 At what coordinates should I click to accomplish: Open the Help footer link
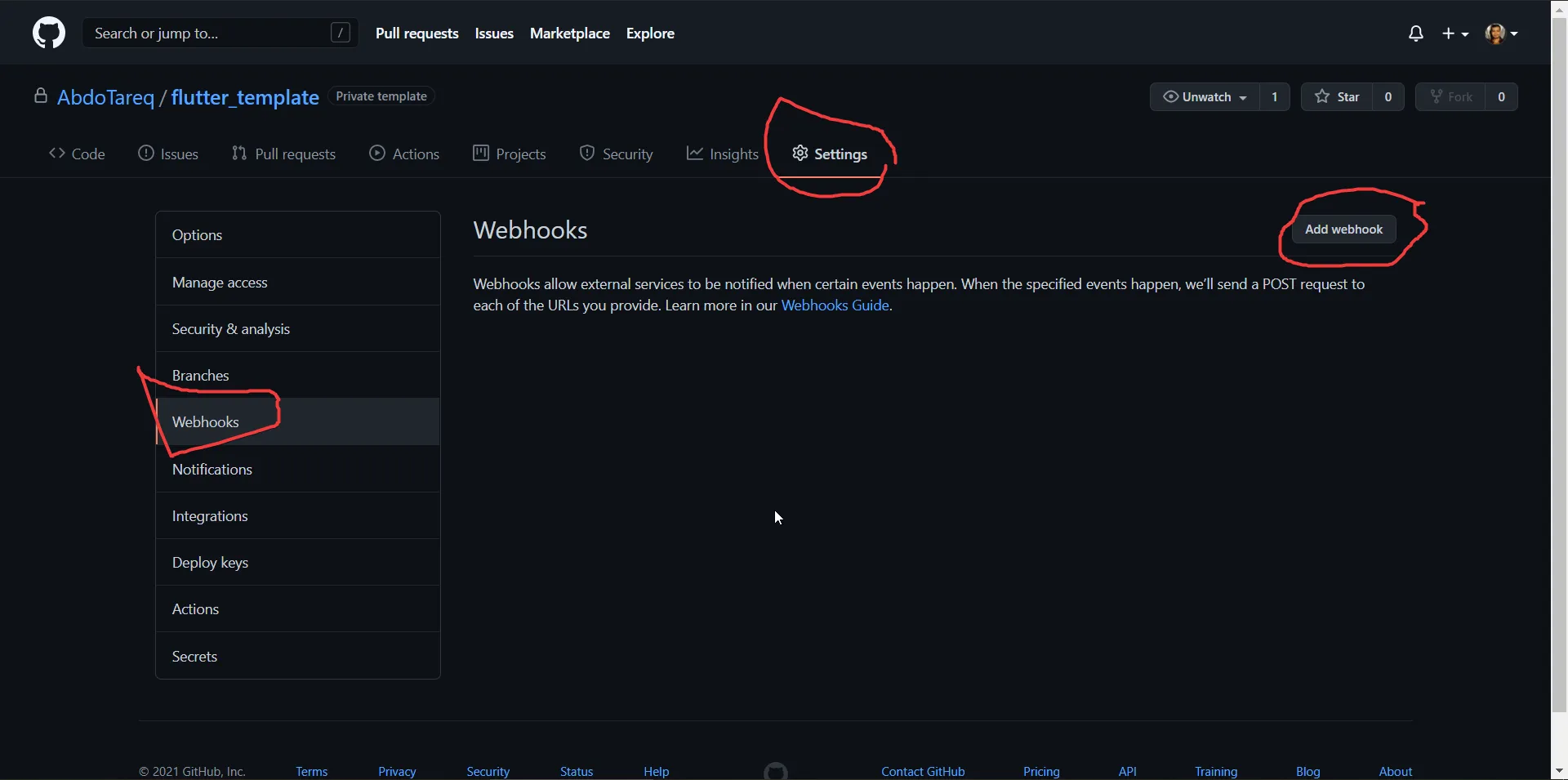(656, 771)
